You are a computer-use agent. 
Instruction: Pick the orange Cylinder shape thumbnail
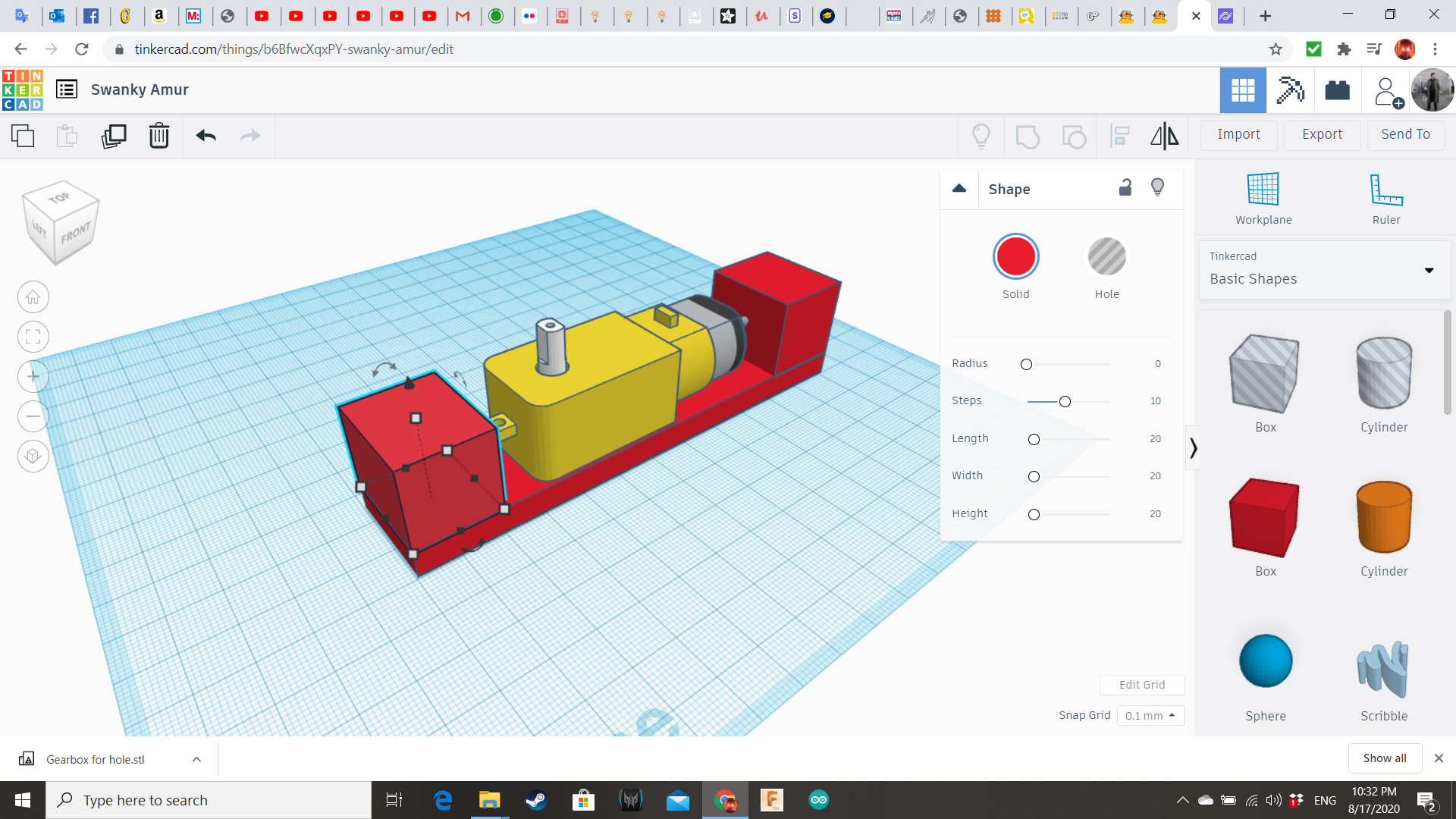coord(1383,517)
